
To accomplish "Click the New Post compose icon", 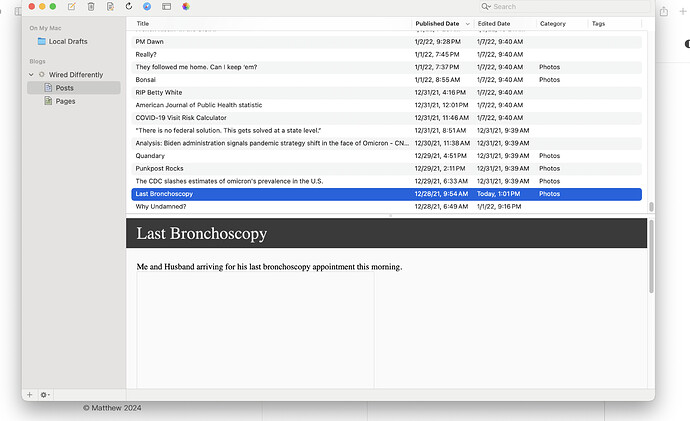I will [x=71, y=7].
